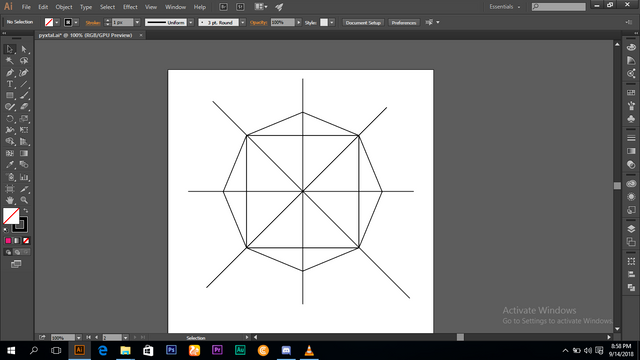This screenshot has width=640, height=360.
Task: Click Document Setup button
Action: pyautogui.click(x=363, y=22)
